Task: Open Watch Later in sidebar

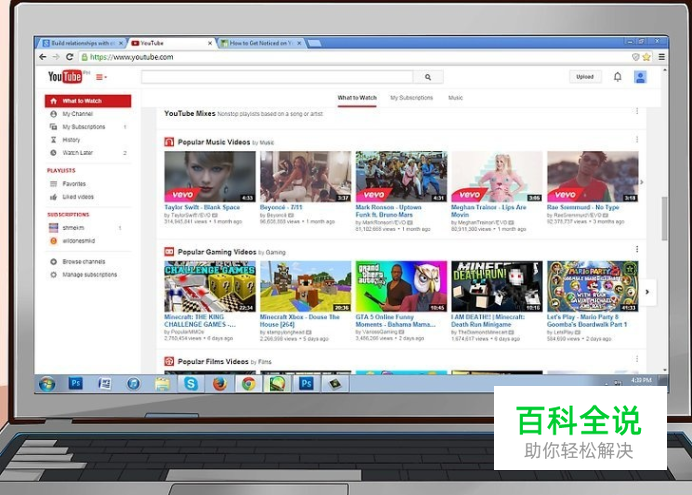Action: coord(78,153)
